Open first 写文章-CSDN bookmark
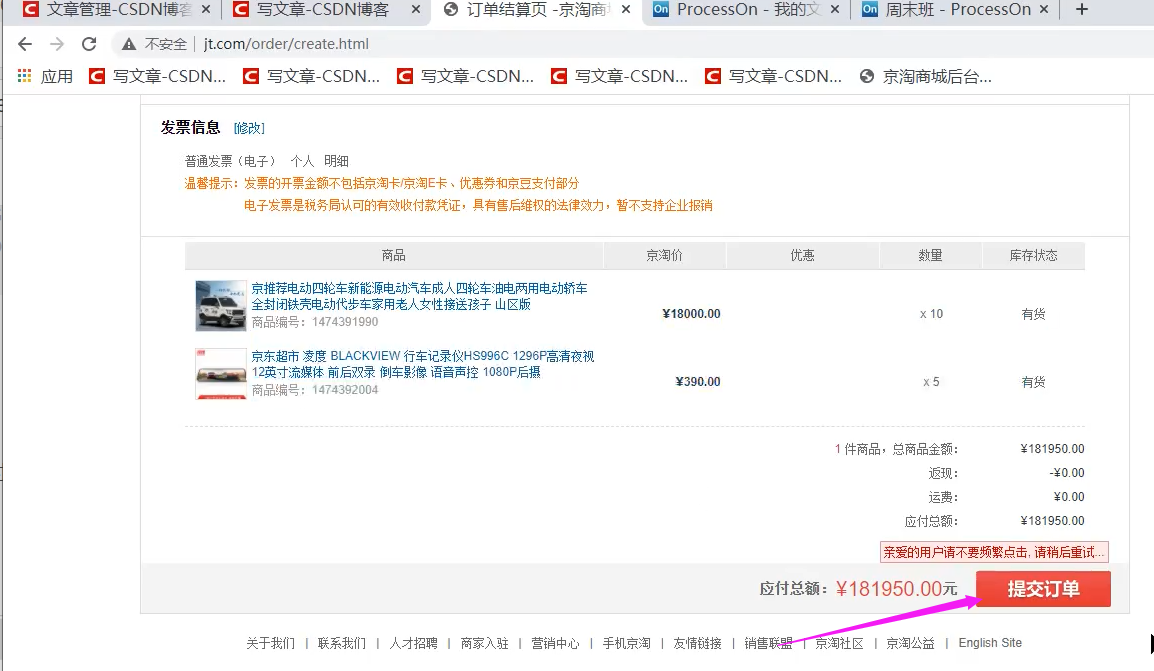Screen dimensions: 1154x671 (157, 76)
